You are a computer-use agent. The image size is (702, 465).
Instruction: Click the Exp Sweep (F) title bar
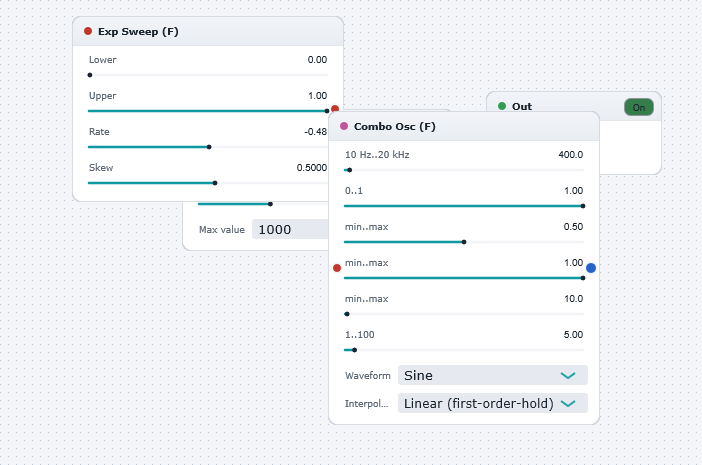tap(208, 31)
